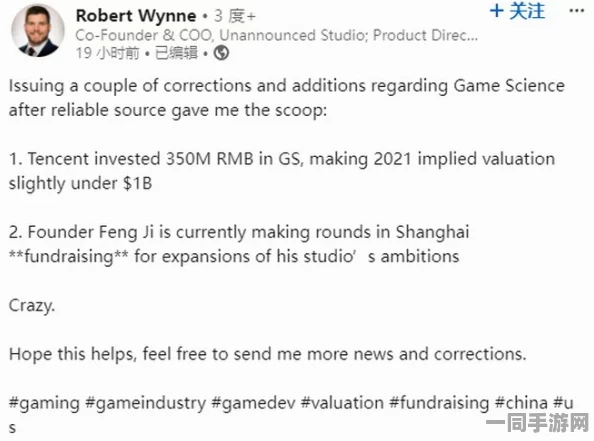Open the #china hashtag

[521, 403]
